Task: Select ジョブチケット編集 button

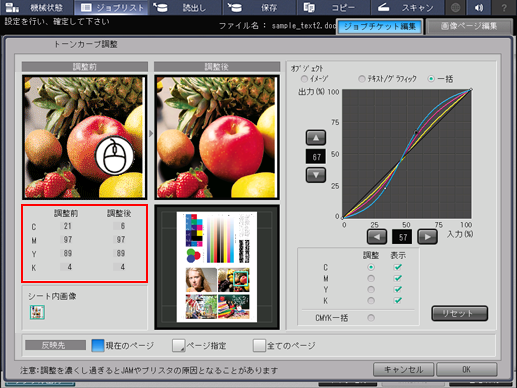Action: tap(380, 27)
